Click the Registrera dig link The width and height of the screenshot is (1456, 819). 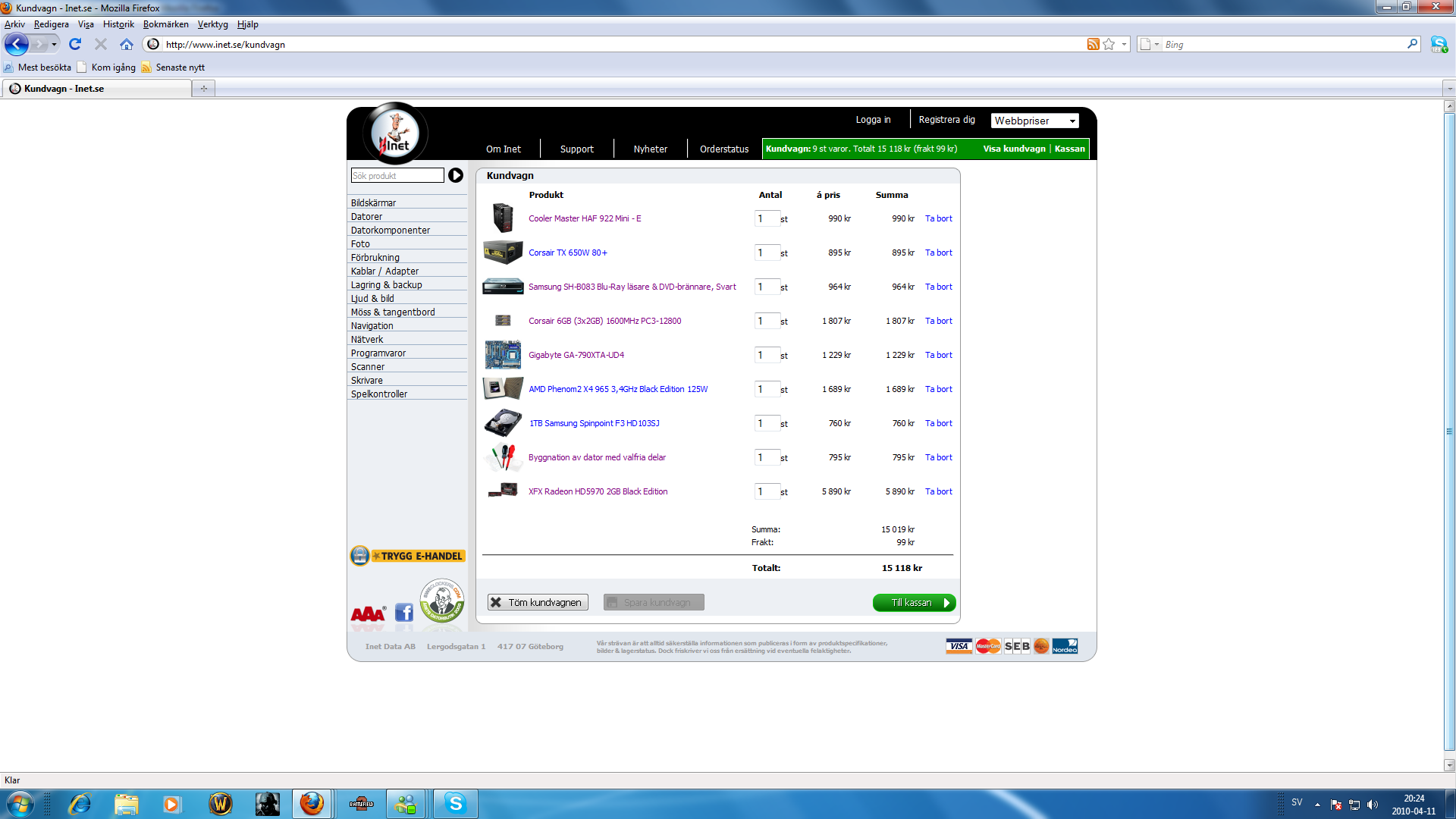pyautogui.click(x=946, y=120)
